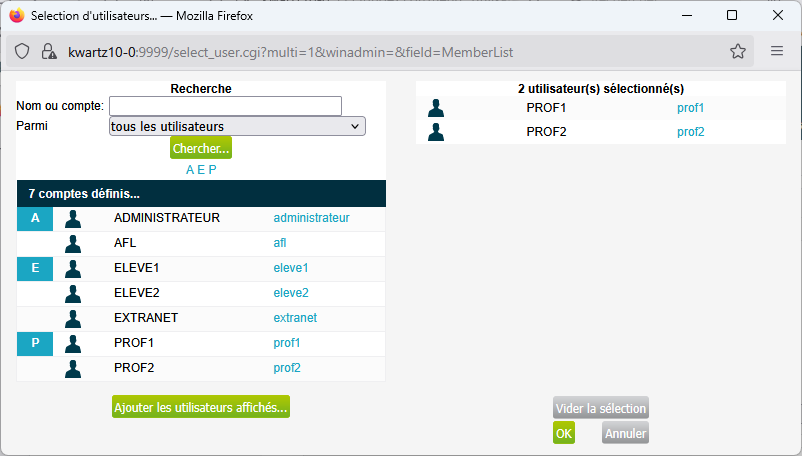This screenshot has height=456, width=802.
Task: Click the Firefox logo in title bar
Action: 16,15
